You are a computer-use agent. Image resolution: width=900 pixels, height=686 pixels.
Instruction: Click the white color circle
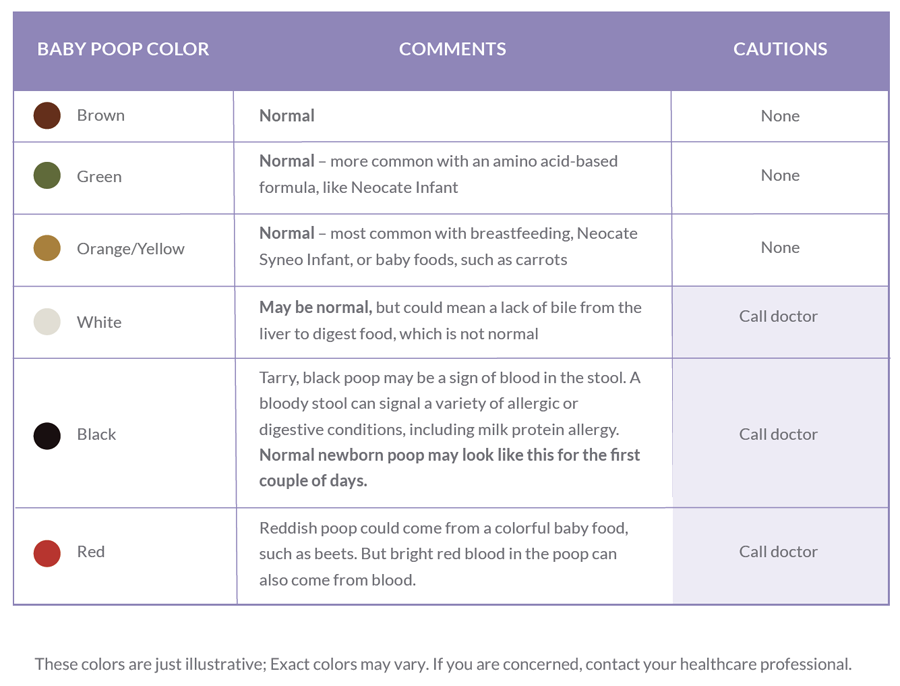47,321
